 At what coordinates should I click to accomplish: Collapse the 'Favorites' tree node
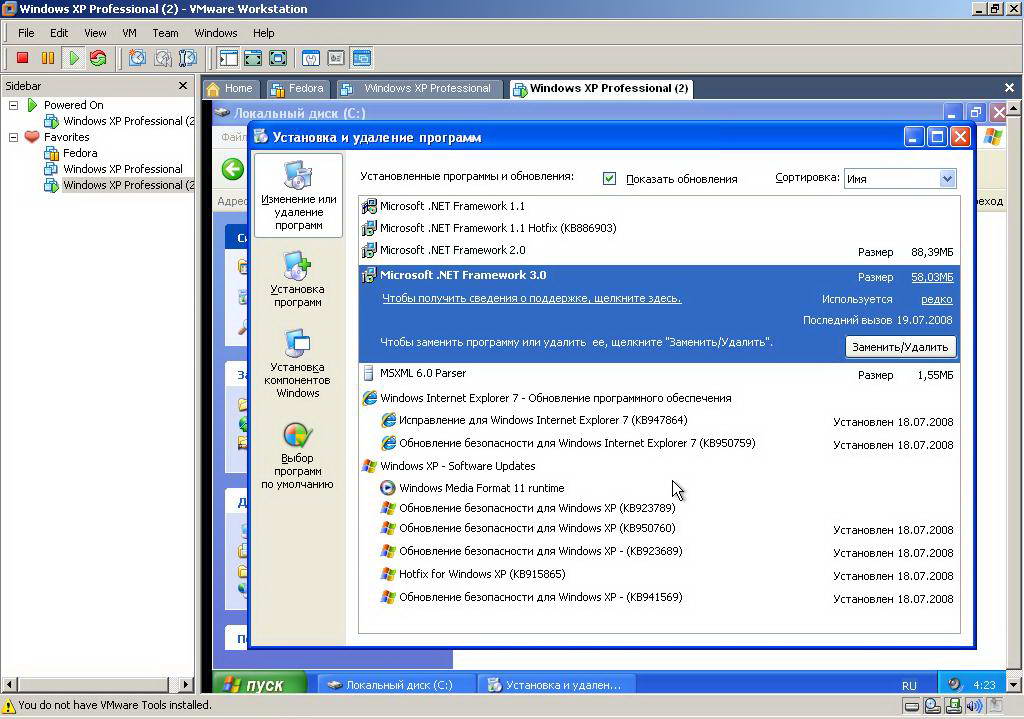pos(14,137)
